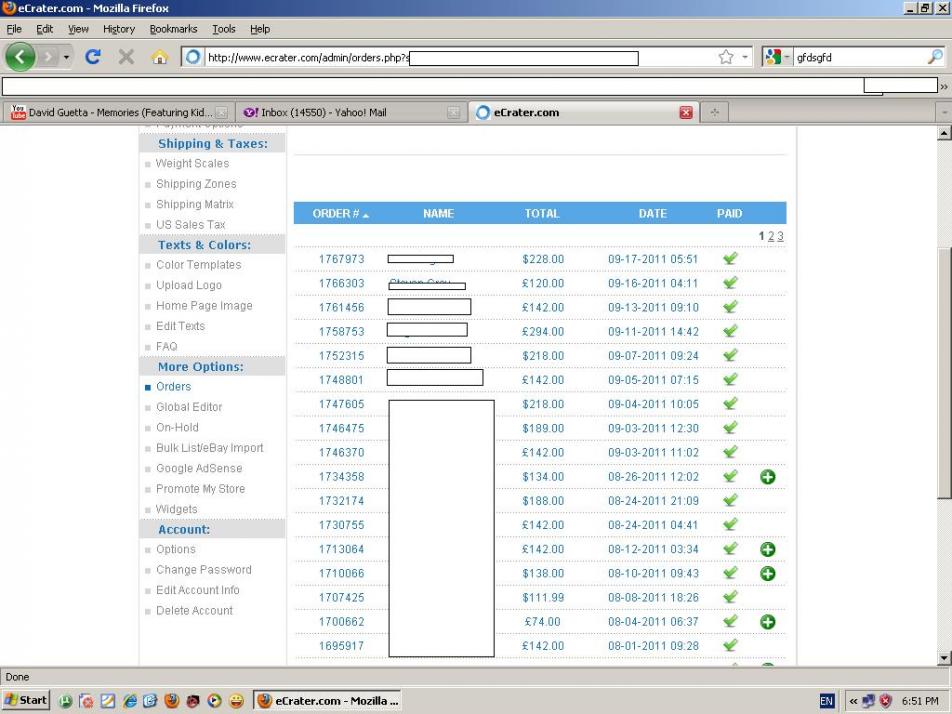Close the eCrater.com tab
Screen dimensions: 952x714
[x=686, y=113]
